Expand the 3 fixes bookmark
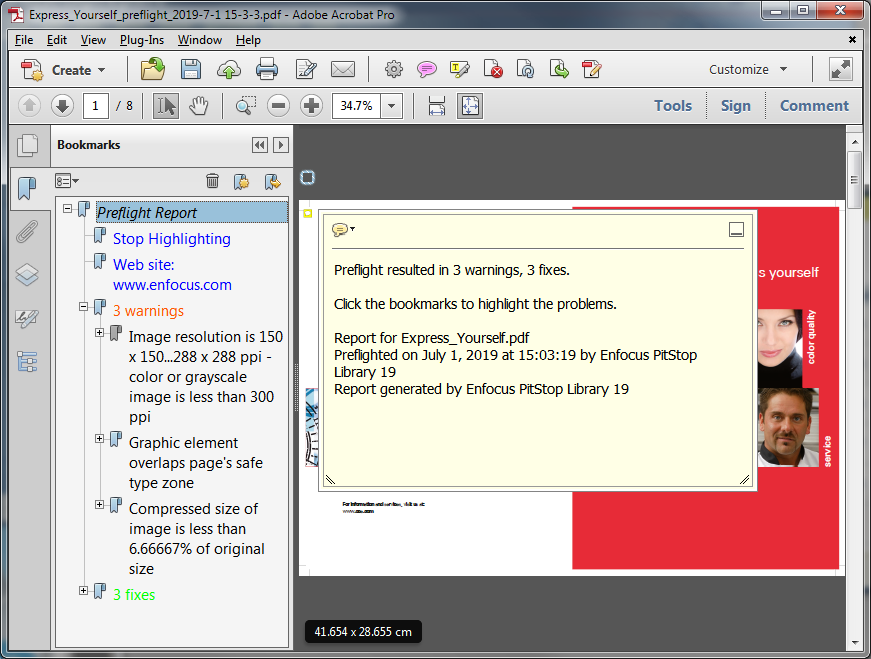 click(x=84, y=591)
